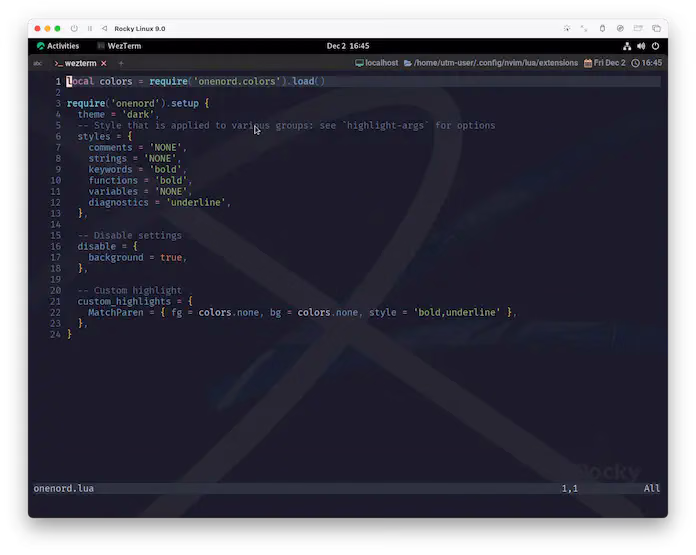Click the folder icon before the path

click(x=407, y=63)
